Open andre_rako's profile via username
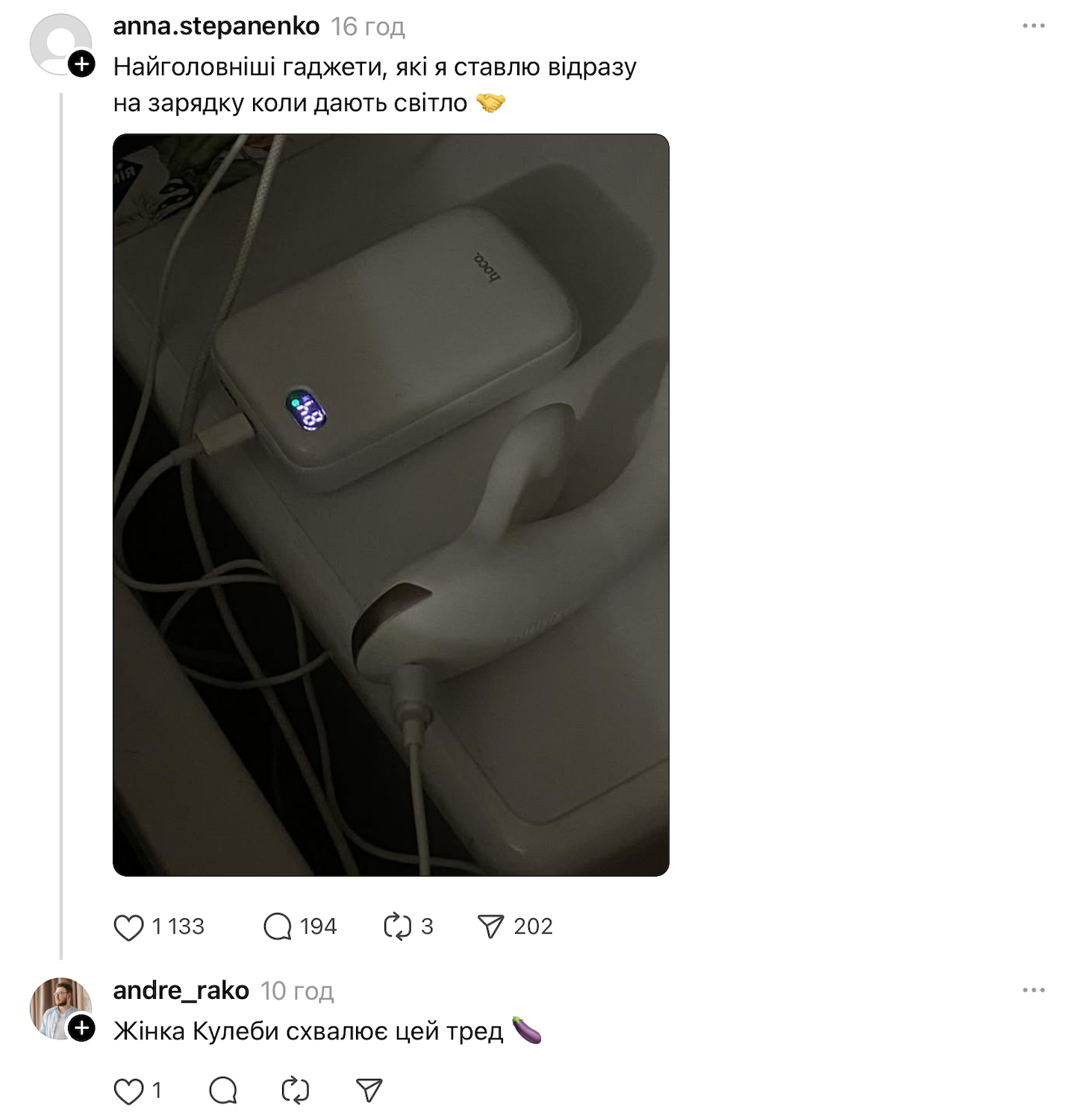Image resolution: width=1074 pixels, height=1120 pixels. point(181,990)
